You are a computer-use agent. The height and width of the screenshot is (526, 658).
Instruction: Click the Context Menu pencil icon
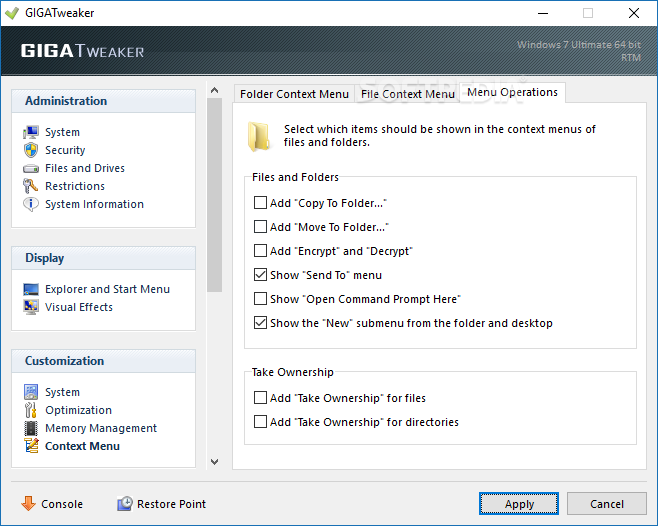tap(31, 446)
